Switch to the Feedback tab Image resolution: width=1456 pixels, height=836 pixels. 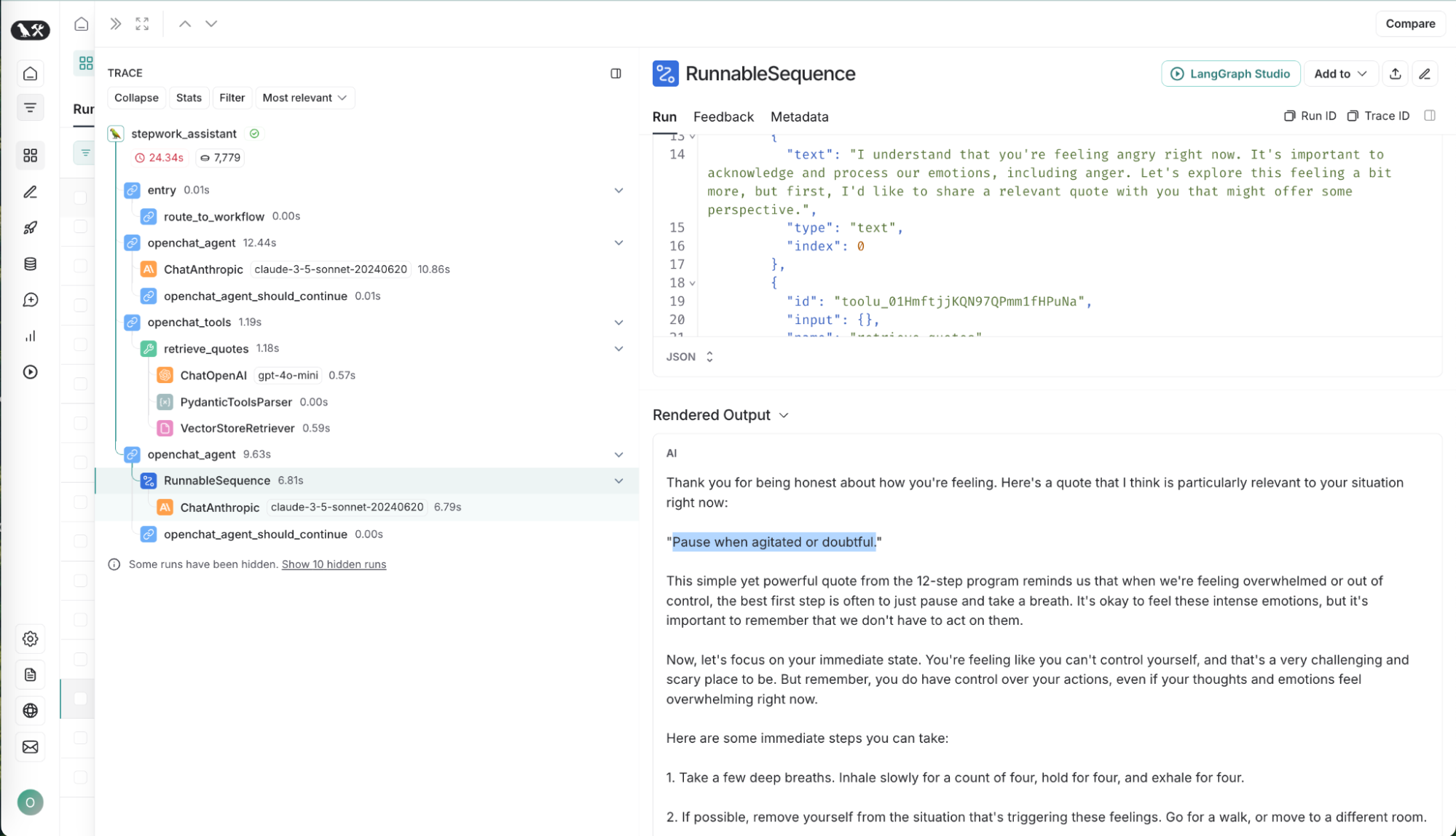coord(723,117)
